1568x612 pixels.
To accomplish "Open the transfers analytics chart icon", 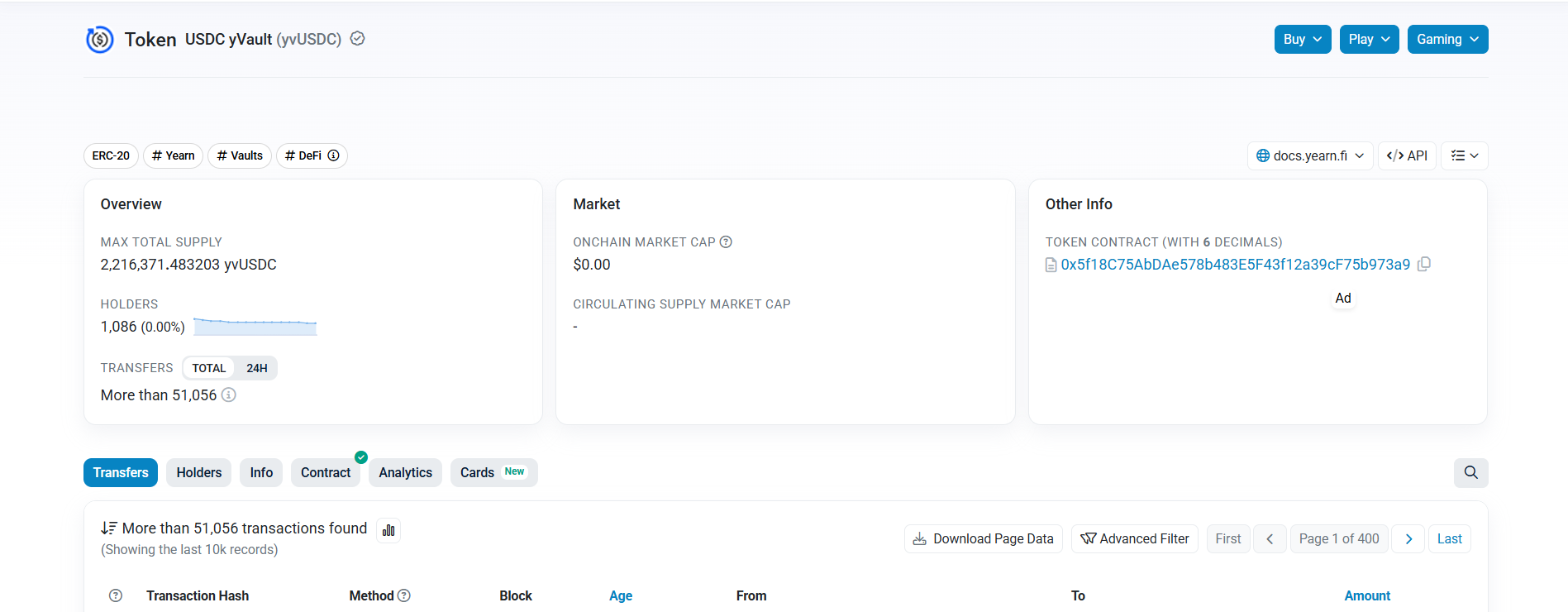I will click(388, 530).
